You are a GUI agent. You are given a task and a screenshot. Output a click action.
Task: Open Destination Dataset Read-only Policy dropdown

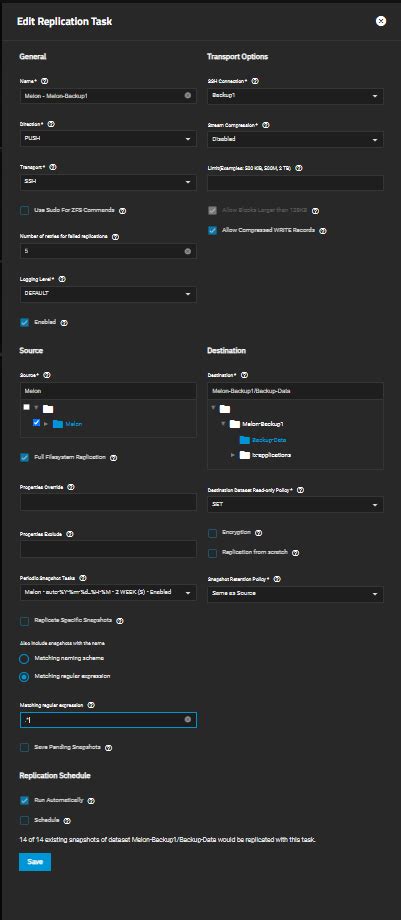click(x=295, y=505)
